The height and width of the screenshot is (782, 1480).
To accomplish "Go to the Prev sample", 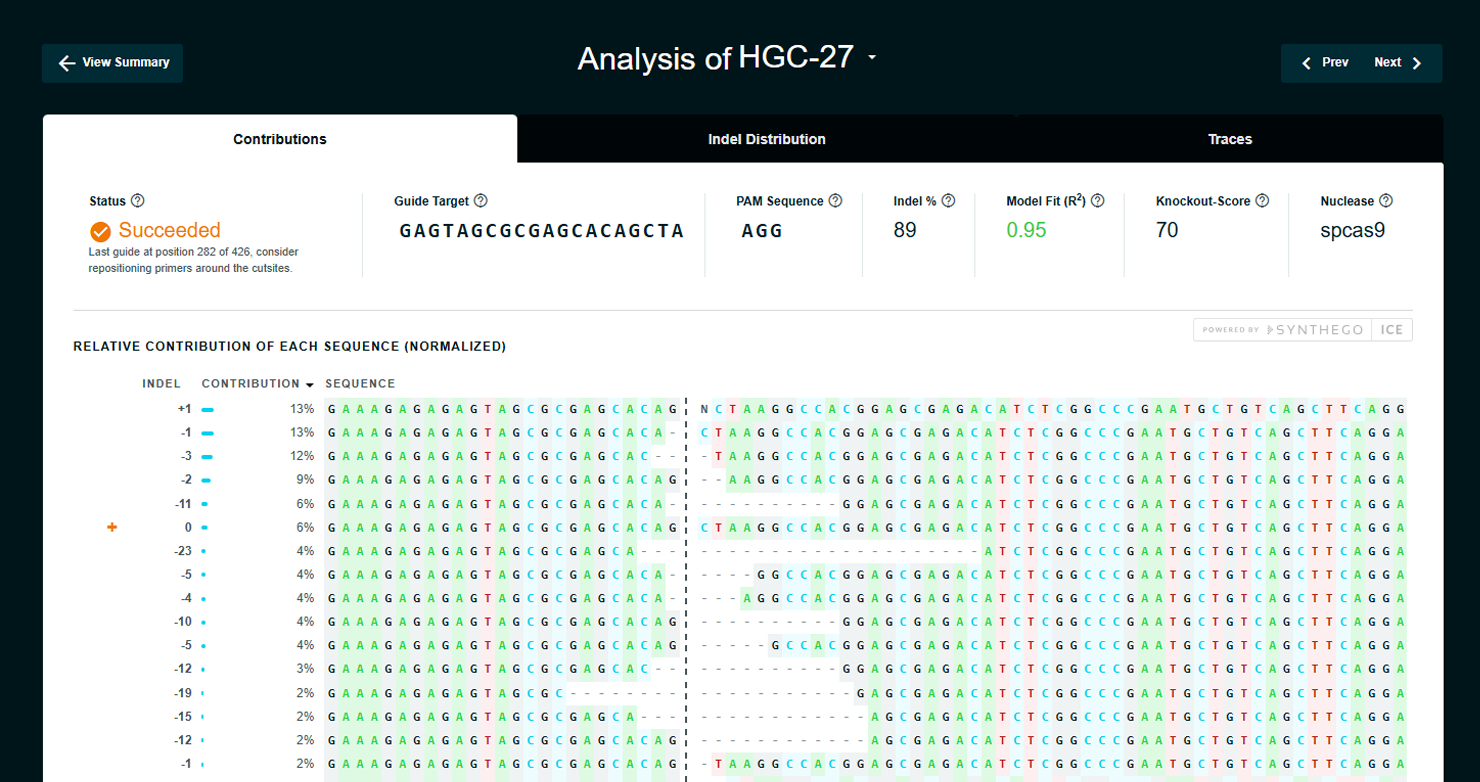I will pyautogui.click(x=1324, y=63).
